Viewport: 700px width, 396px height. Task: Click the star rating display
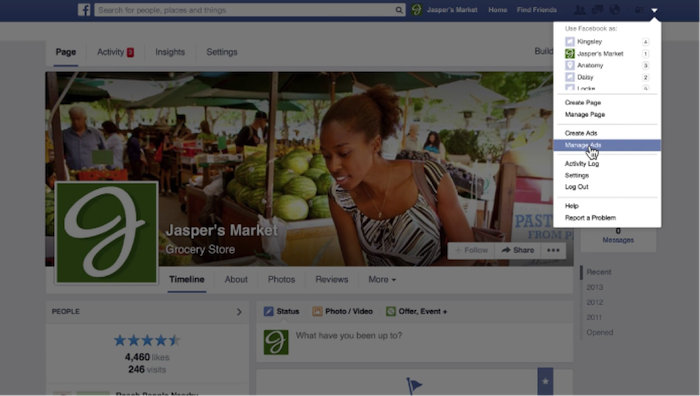click(x=147, y=341)
